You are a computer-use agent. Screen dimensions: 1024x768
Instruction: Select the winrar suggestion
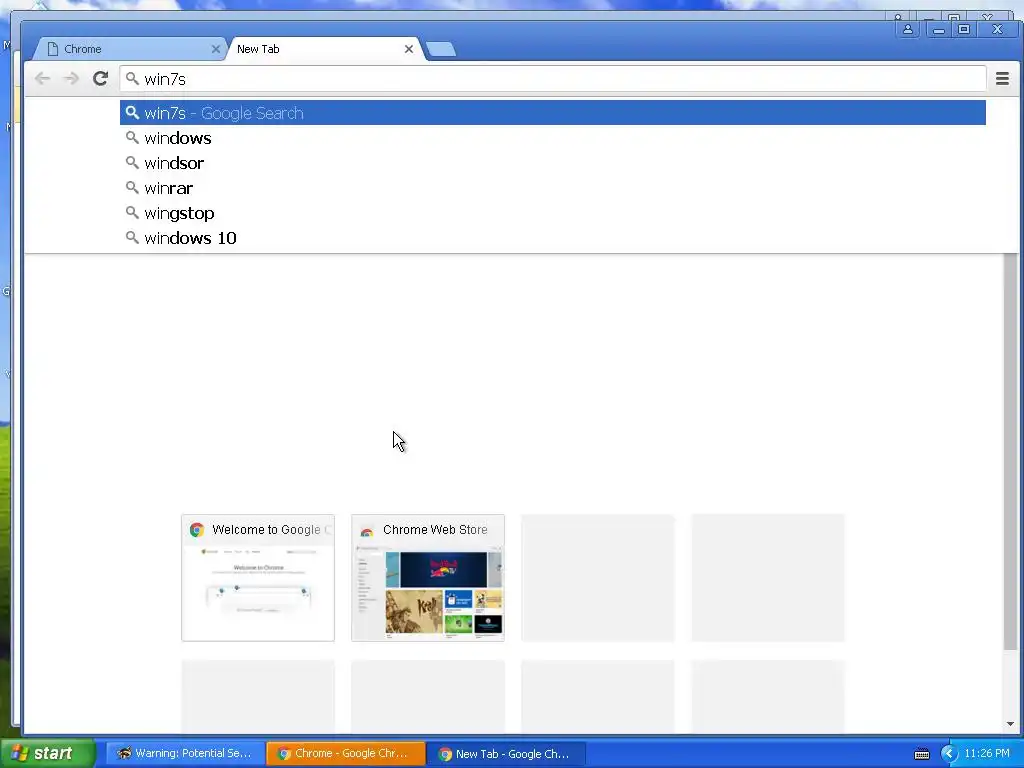(552, 188)
